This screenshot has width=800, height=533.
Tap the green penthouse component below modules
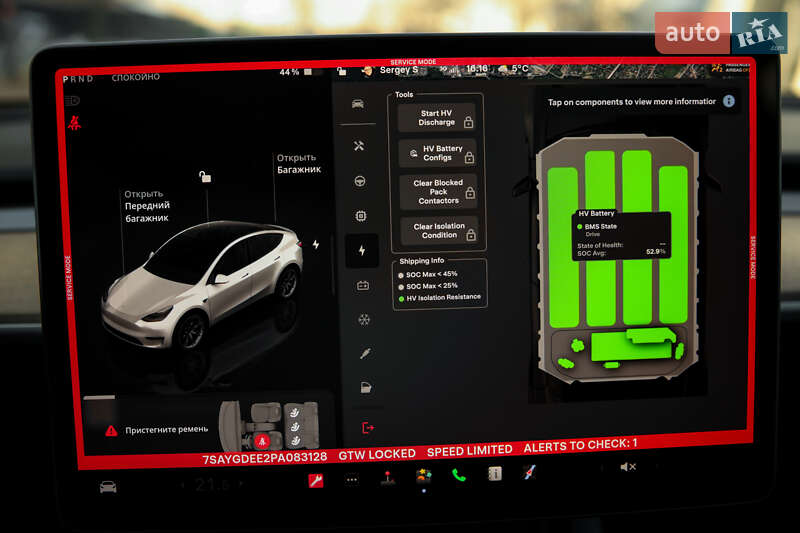633,344
